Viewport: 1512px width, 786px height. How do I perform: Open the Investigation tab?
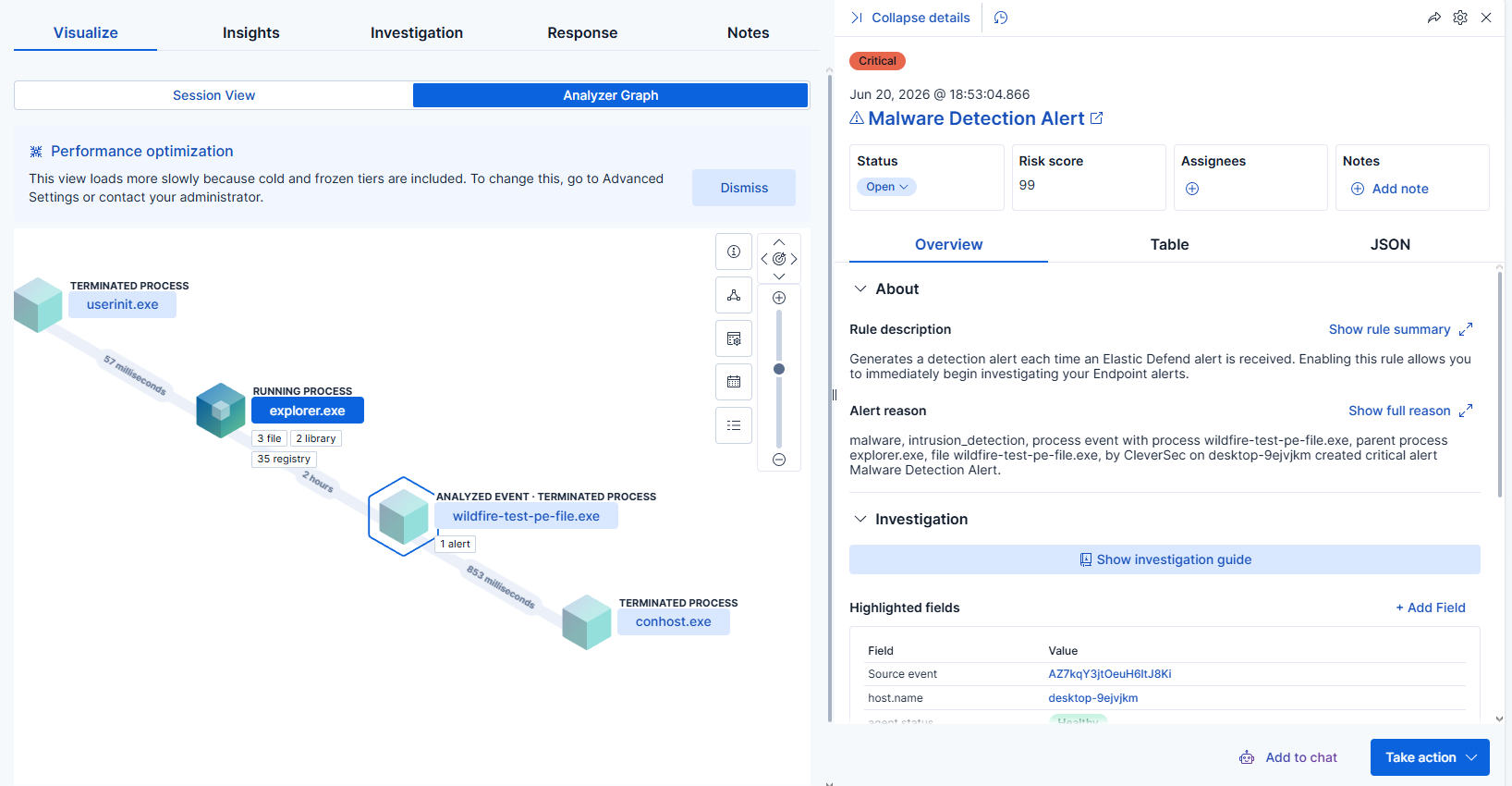(417, 32)
